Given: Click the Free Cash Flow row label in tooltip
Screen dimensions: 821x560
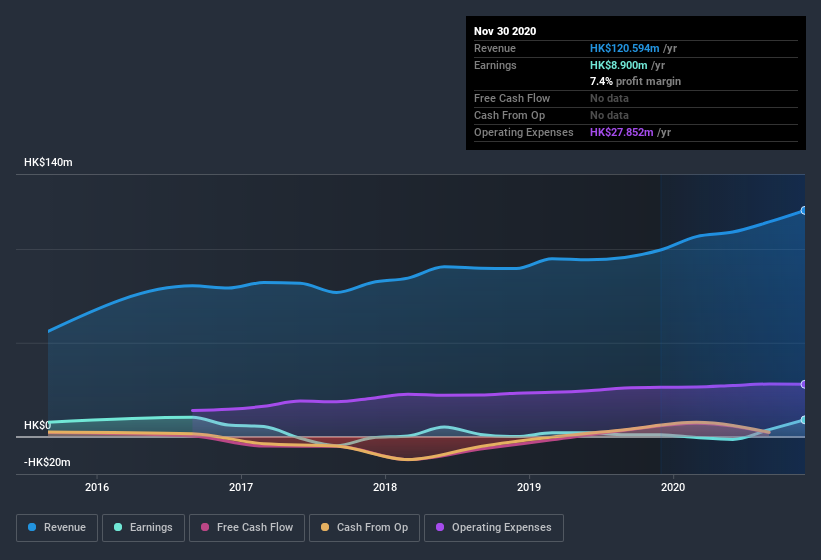Looking at the screenshot, I should pyautogui.click(x=512, y=98).
